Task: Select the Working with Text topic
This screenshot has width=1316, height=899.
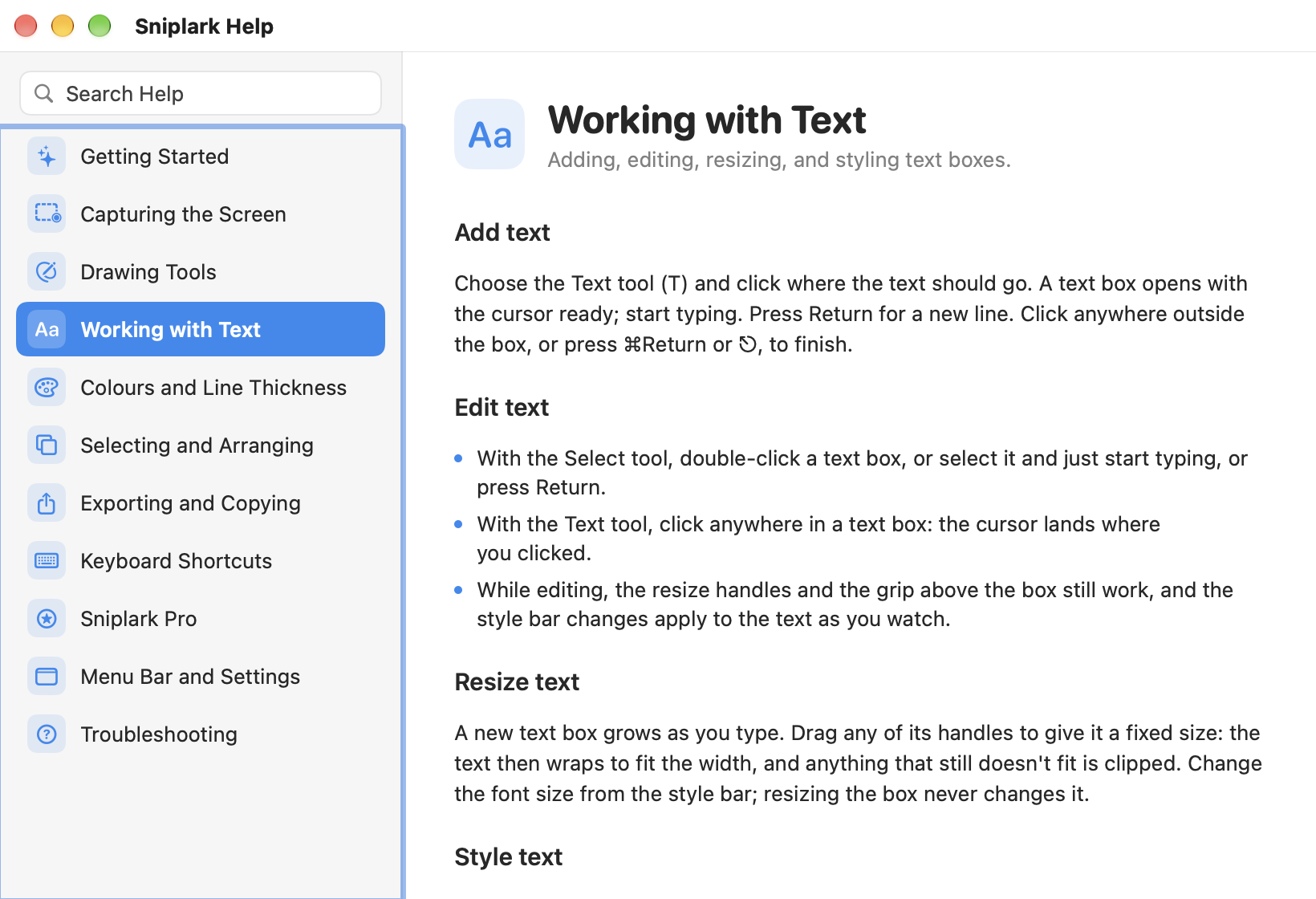Action: [x=201, y=329]
